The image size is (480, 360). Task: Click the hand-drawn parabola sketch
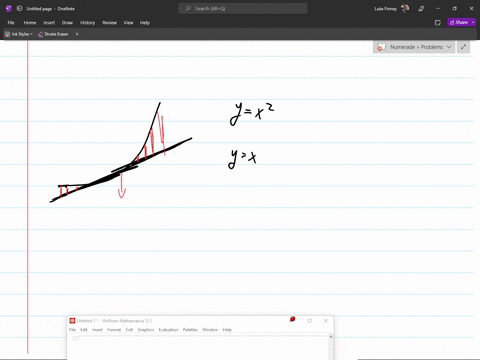click(121, 152)
